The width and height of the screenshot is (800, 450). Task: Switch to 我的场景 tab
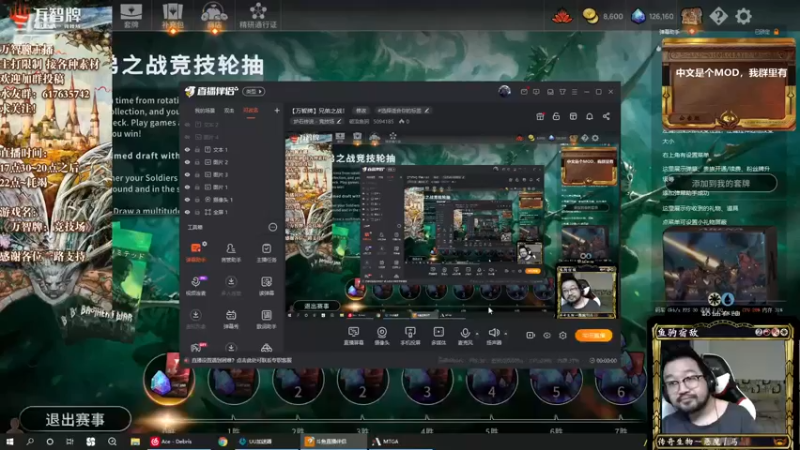click(205, 110)
